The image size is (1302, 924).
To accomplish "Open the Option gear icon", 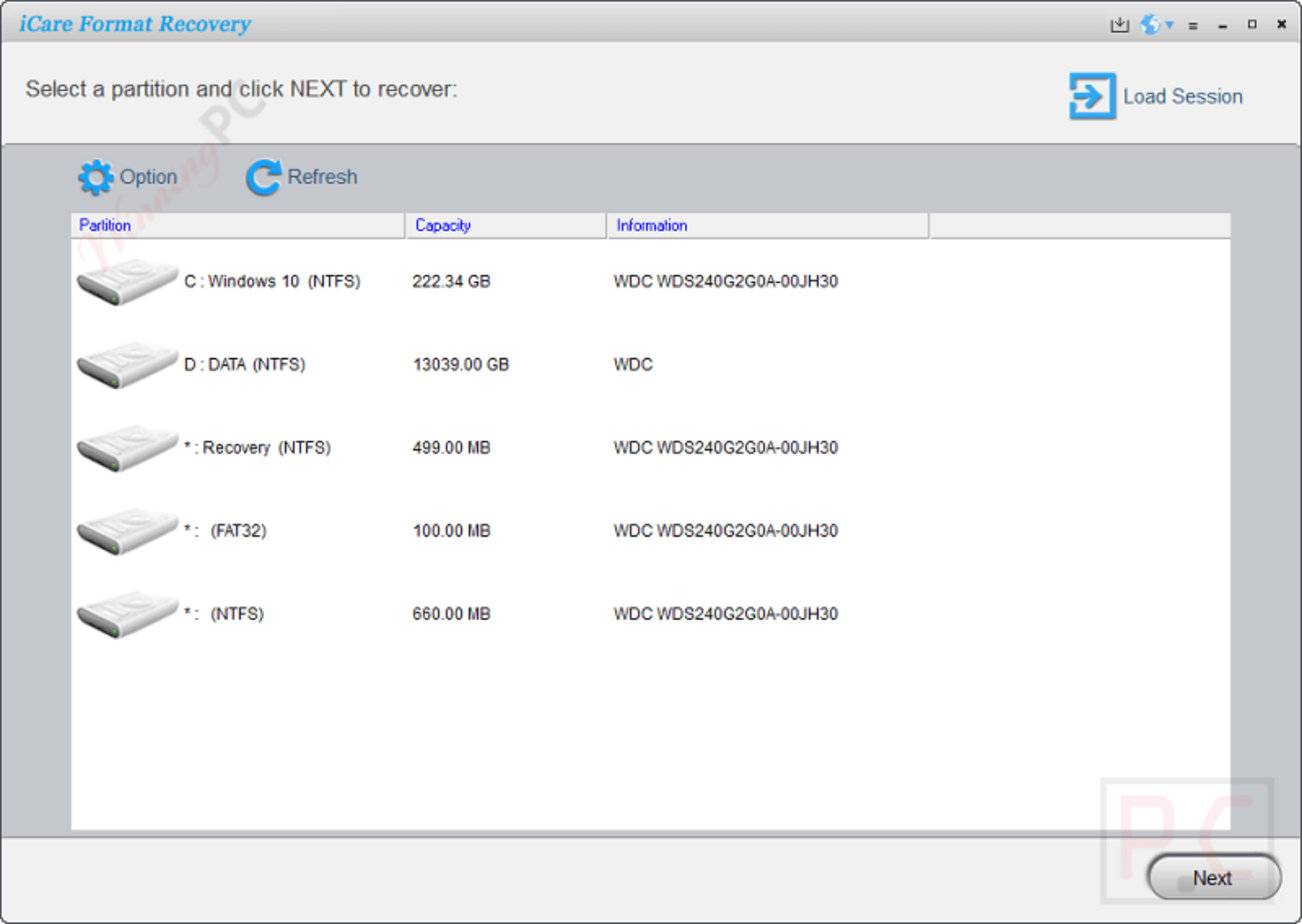I will point(95,177).
